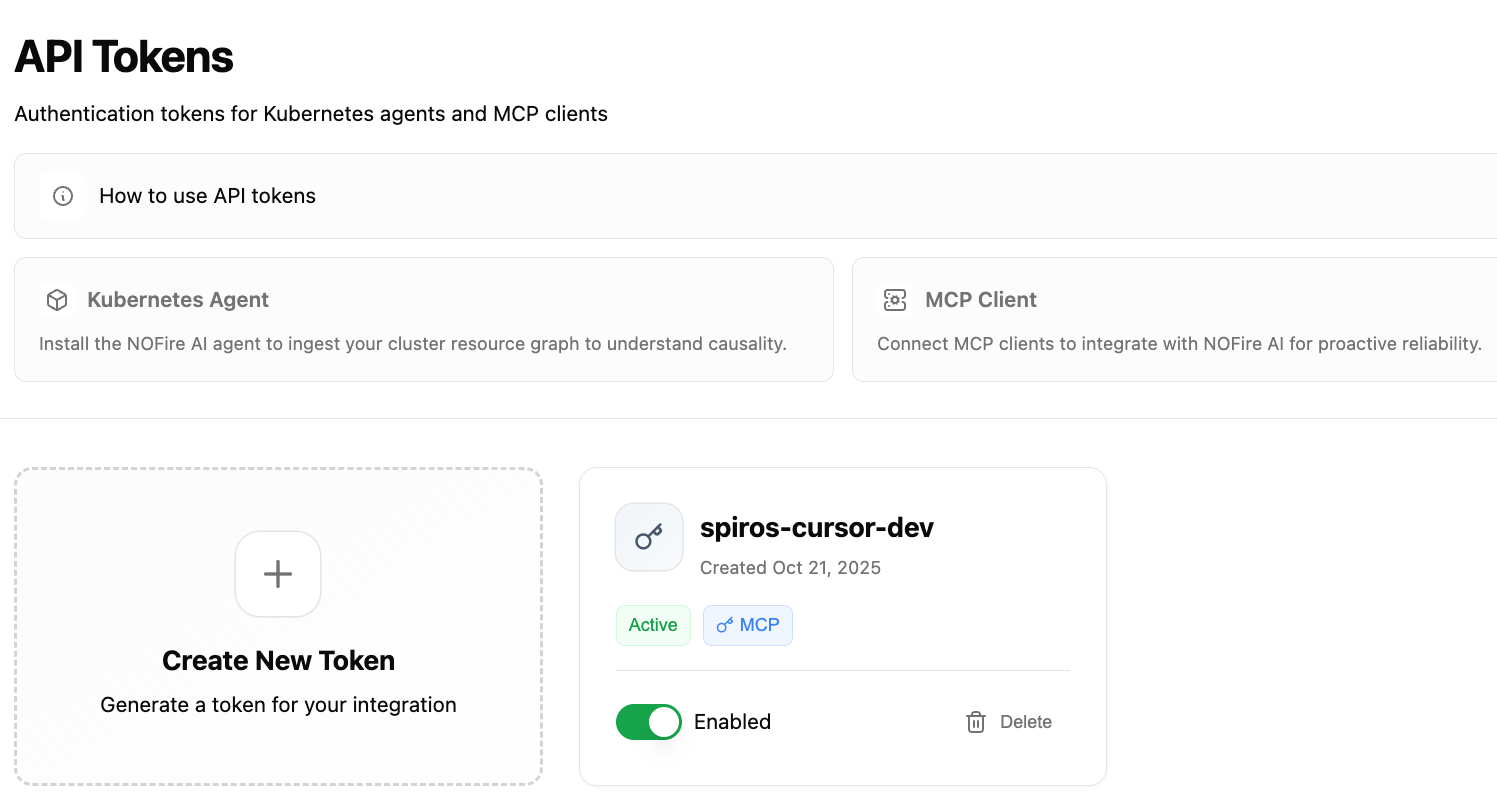Click the trash icon next to Delete
The height and width of the screenshot is (806, 1497).
click(x=975, y=722)
